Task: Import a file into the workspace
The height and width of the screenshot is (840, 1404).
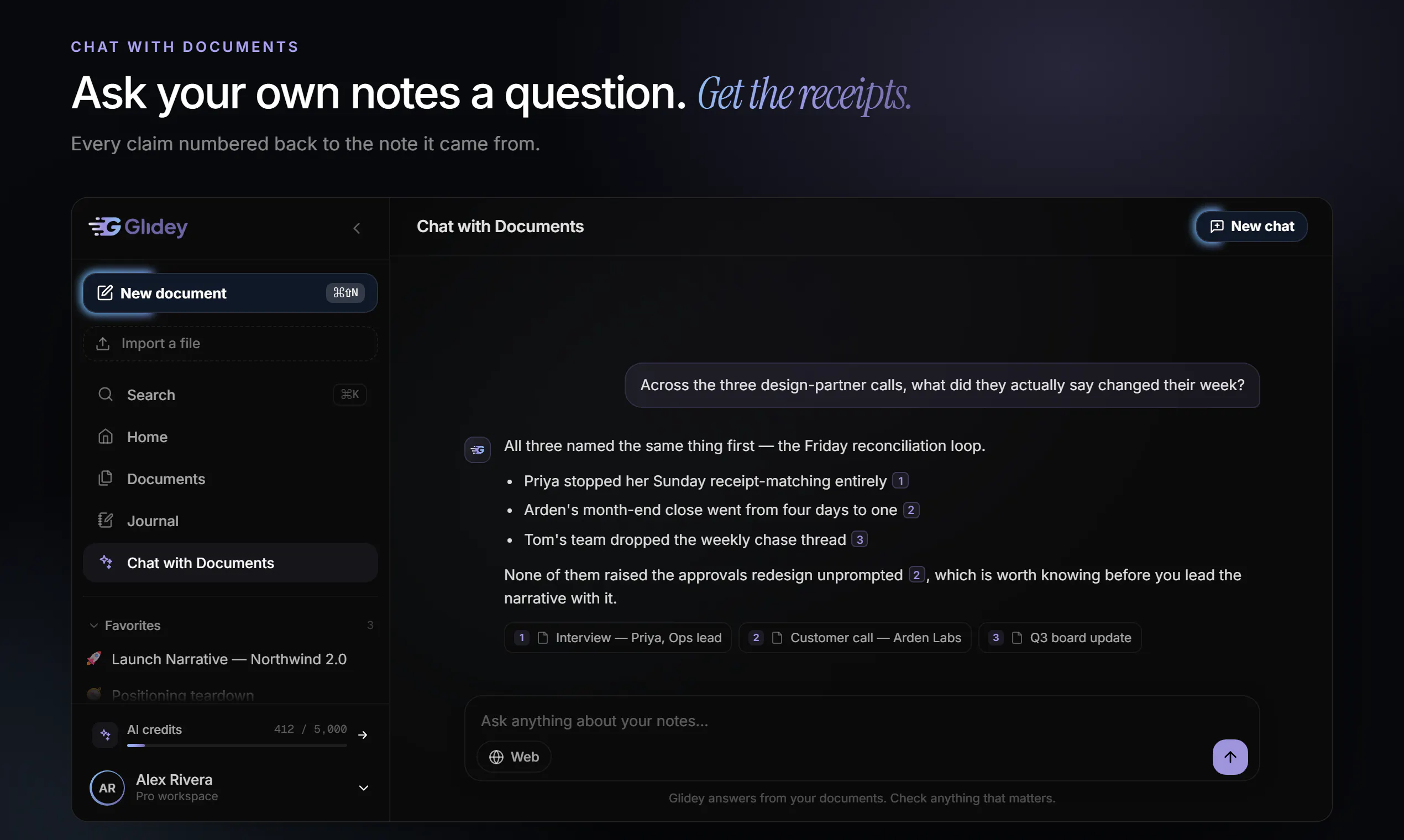Action: (x=230, y=344)
